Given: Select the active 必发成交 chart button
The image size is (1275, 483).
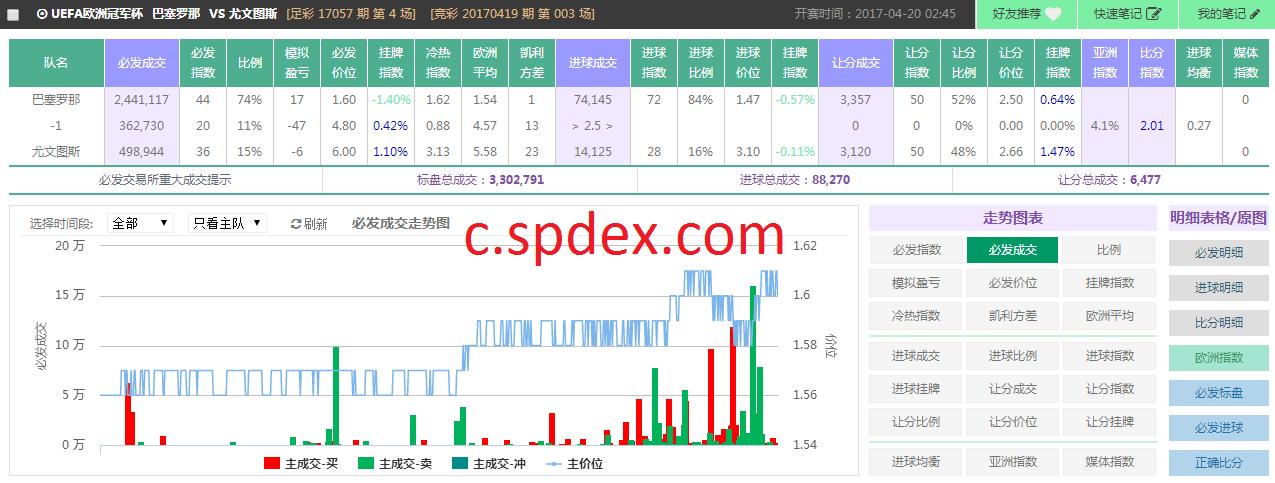Looking at the screenshot, I should pyautogui.click(x=1012, y=250).
